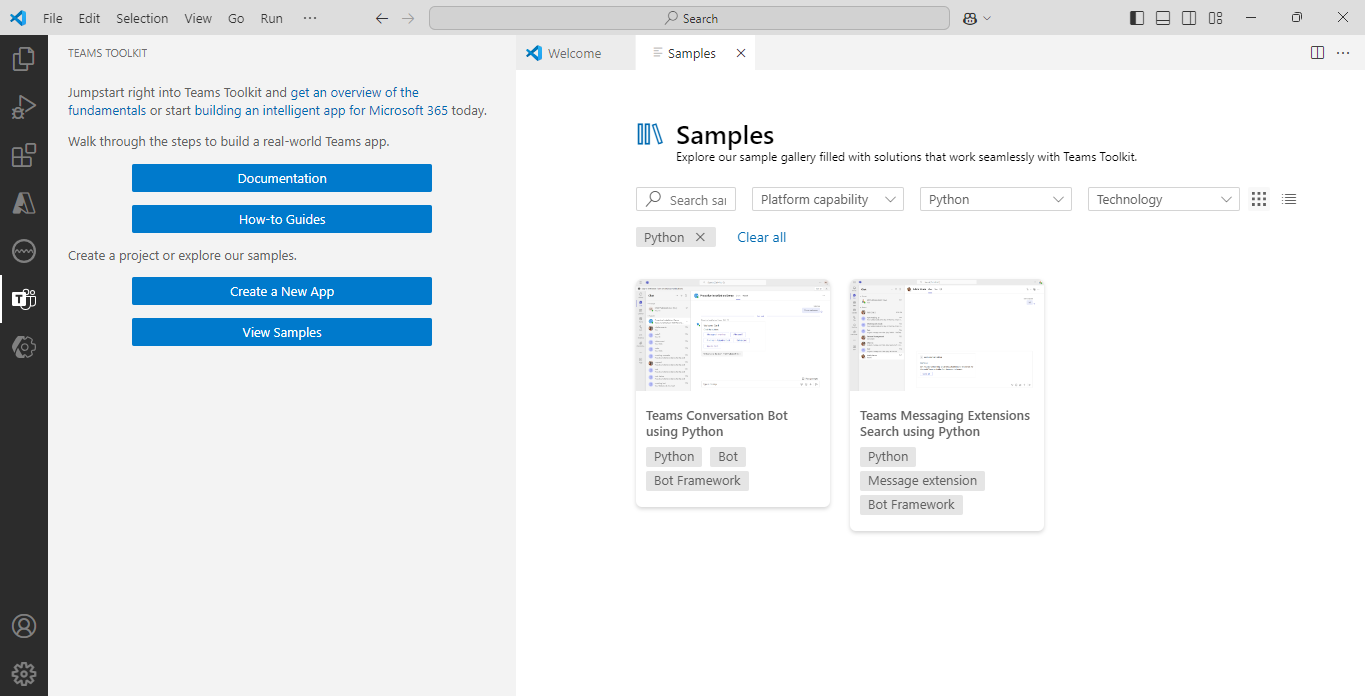Click the search samples input field
Viewport: 1365px width, 696px height.
click(x=686, y=199)
